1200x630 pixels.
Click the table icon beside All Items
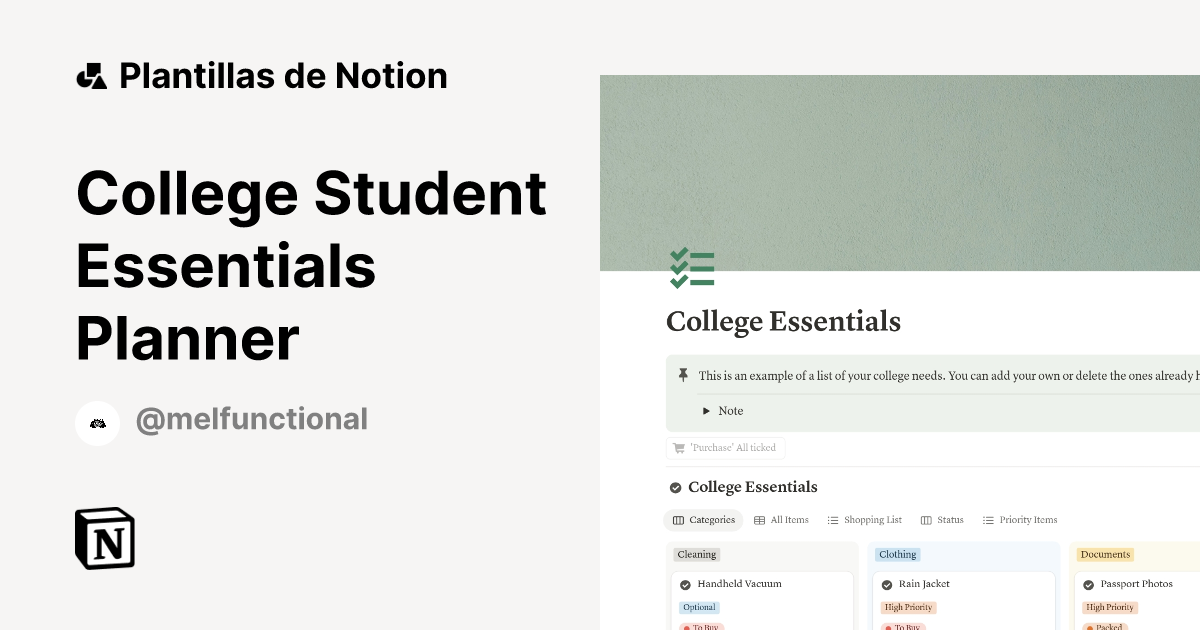(759, 520)
